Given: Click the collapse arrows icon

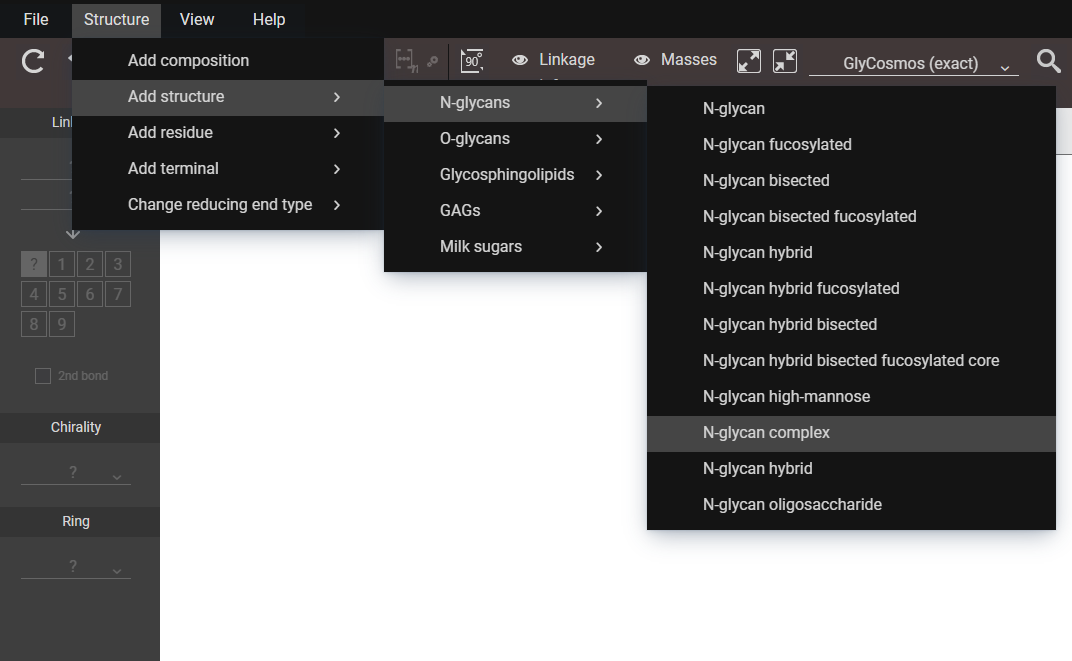Looking at the screenshot, I should 785,61.
